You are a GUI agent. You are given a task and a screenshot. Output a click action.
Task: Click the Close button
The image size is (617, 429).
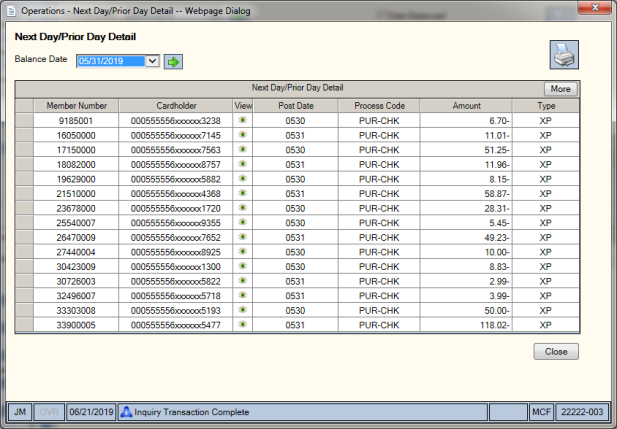(556, 351)
